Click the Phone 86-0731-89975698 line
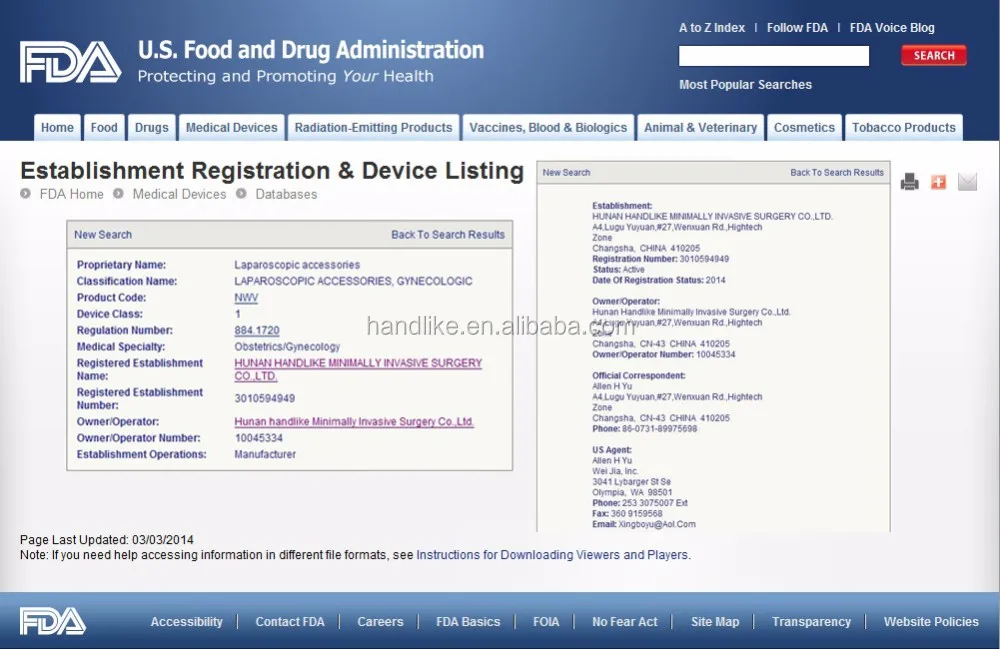 point(644,428)
